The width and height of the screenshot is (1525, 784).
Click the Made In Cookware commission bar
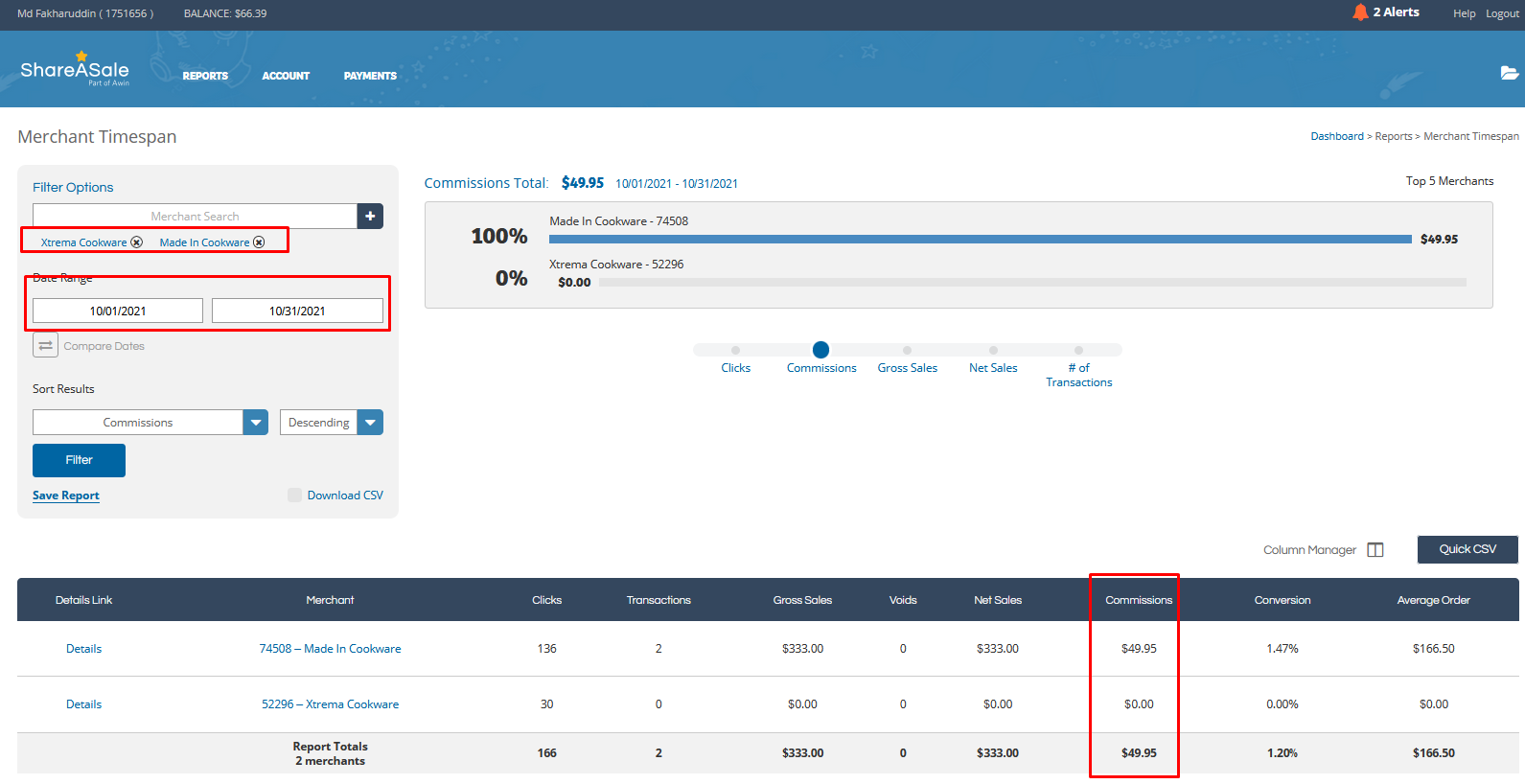tap(980, 239)
